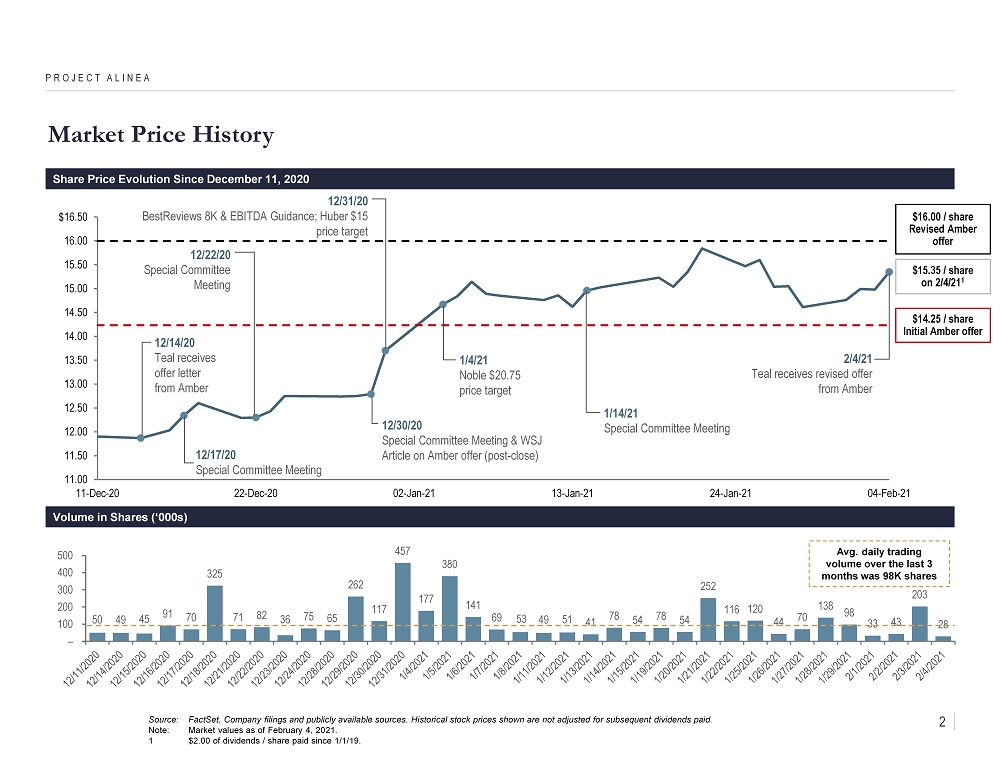The image size is (1000, 771).
Task: Click the tallest volume bar labeled 457
Action: tap(402, 602)
